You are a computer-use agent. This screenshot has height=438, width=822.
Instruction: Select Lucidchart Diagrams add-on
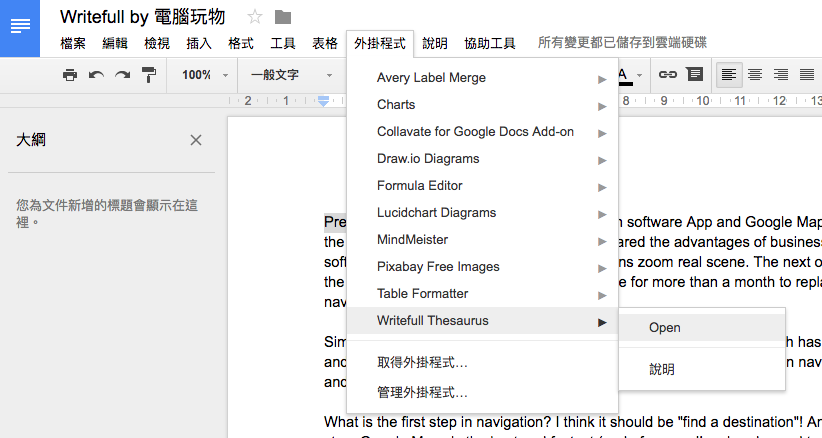click(x=482, y=213)
